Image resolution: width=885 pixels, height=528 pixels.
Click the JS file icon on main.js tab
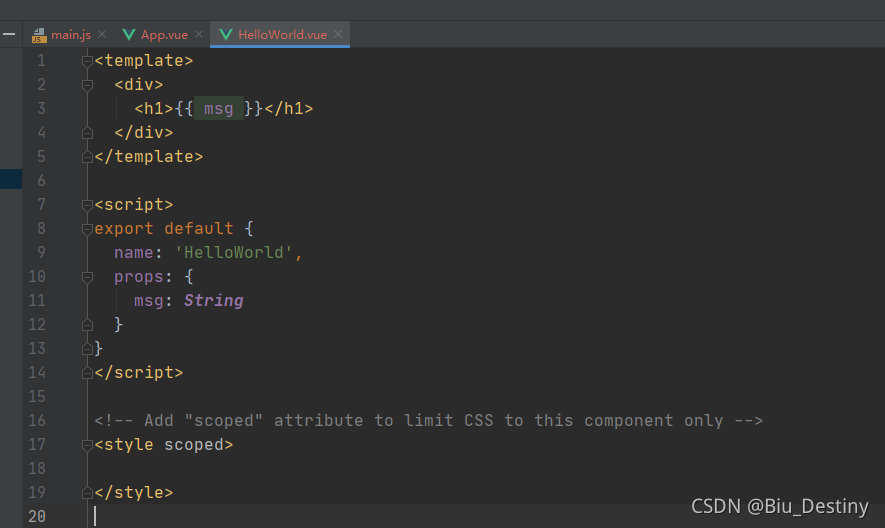pos(39,35)
